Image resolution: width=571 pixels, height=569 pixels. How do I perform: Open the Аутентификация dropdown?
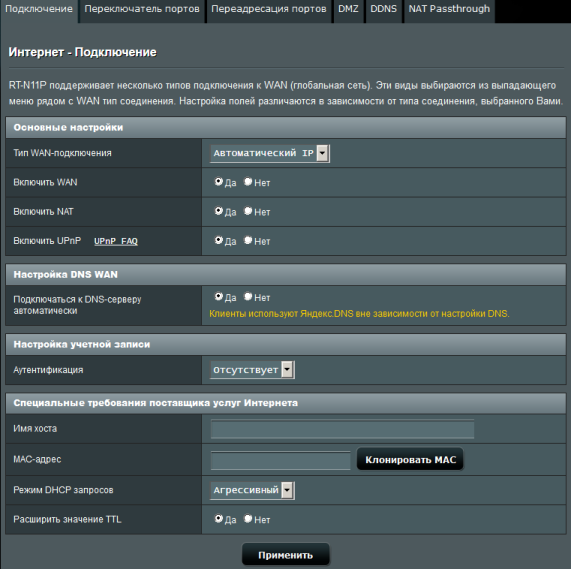coord(252,370)
